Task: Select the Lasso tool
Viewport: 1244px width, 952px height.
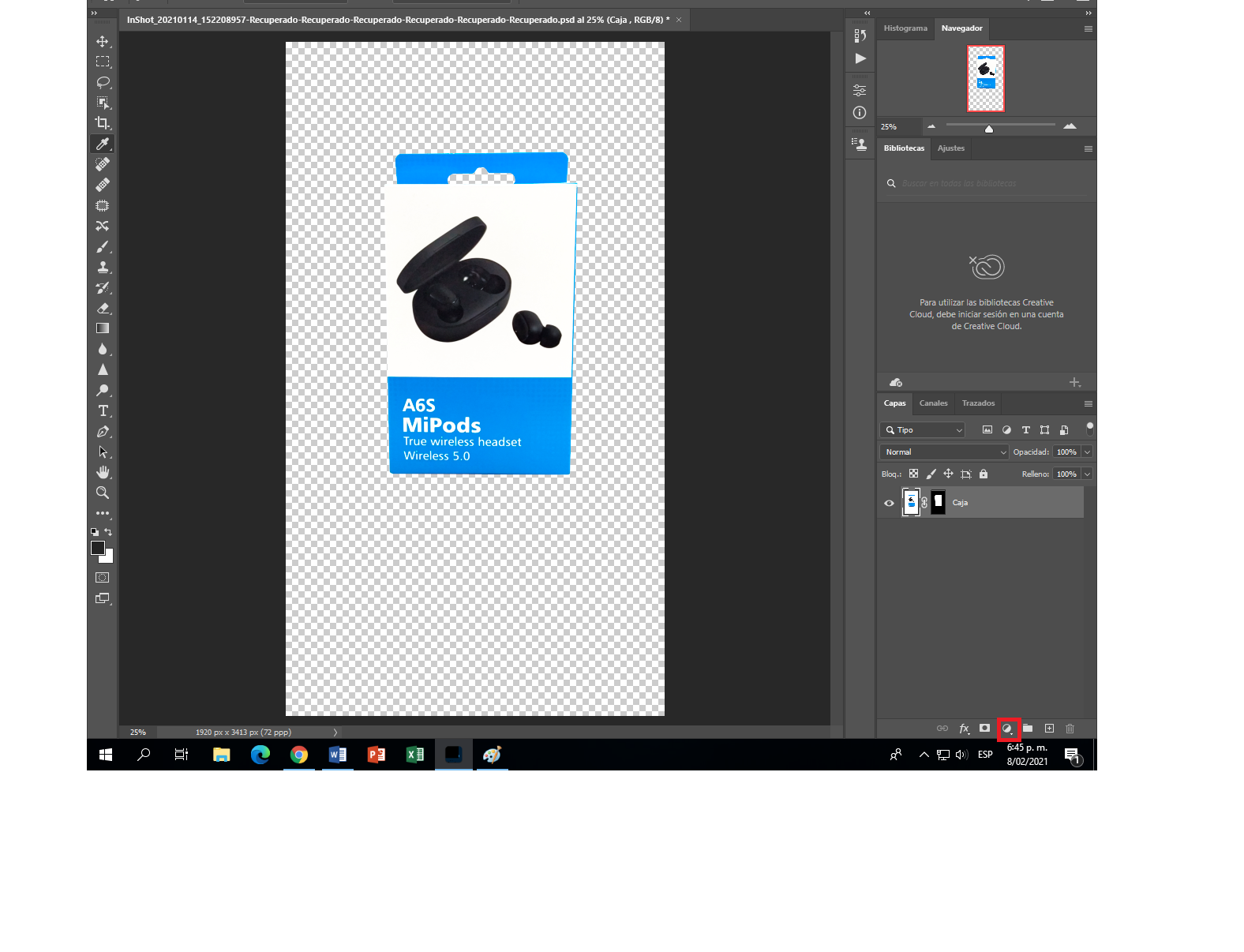Action: pos(103,82)
